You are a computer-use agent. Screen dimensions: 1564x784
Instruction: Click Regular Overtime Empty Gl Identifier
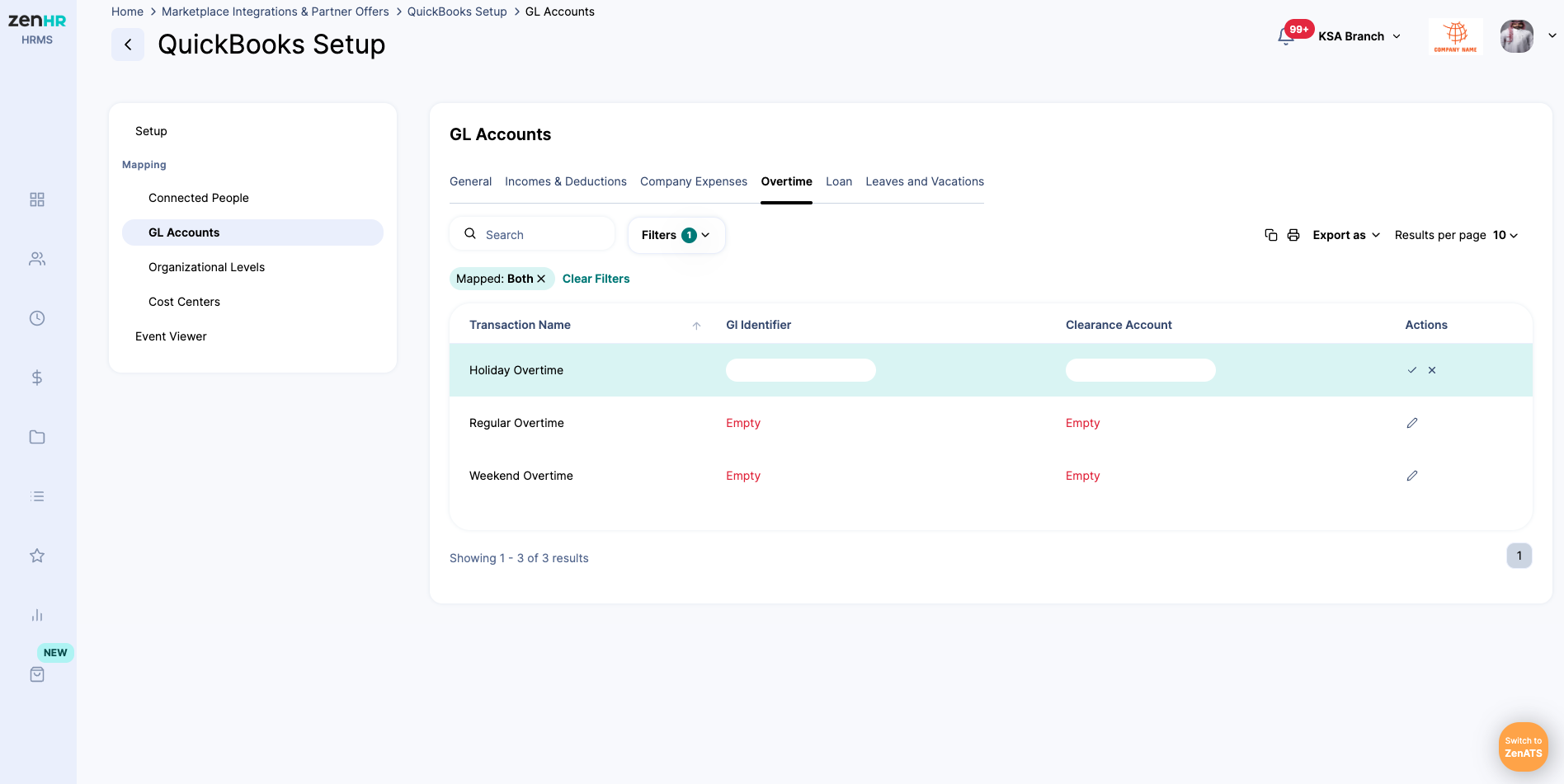click(743, 423)
